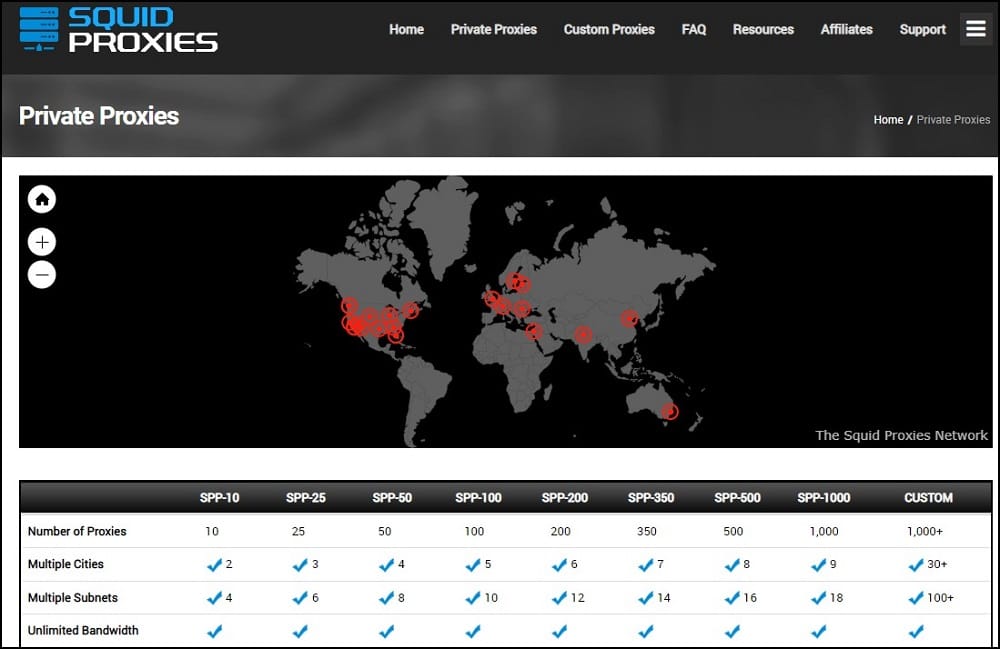Select the SPP-500 column header
Image resolution: width=1000 pixels, height=649 pixels.
pyautogui.click(x=737, y=498)
